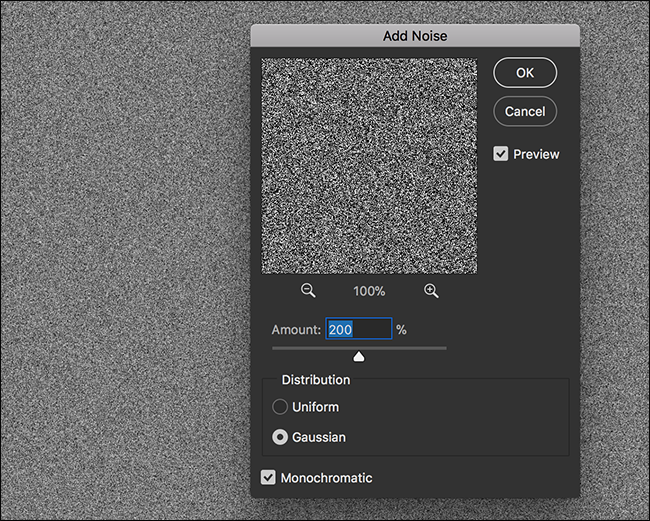Select the Uniform distribution radio button
This screenshot has width=650, height=521.
coord(280,407)
